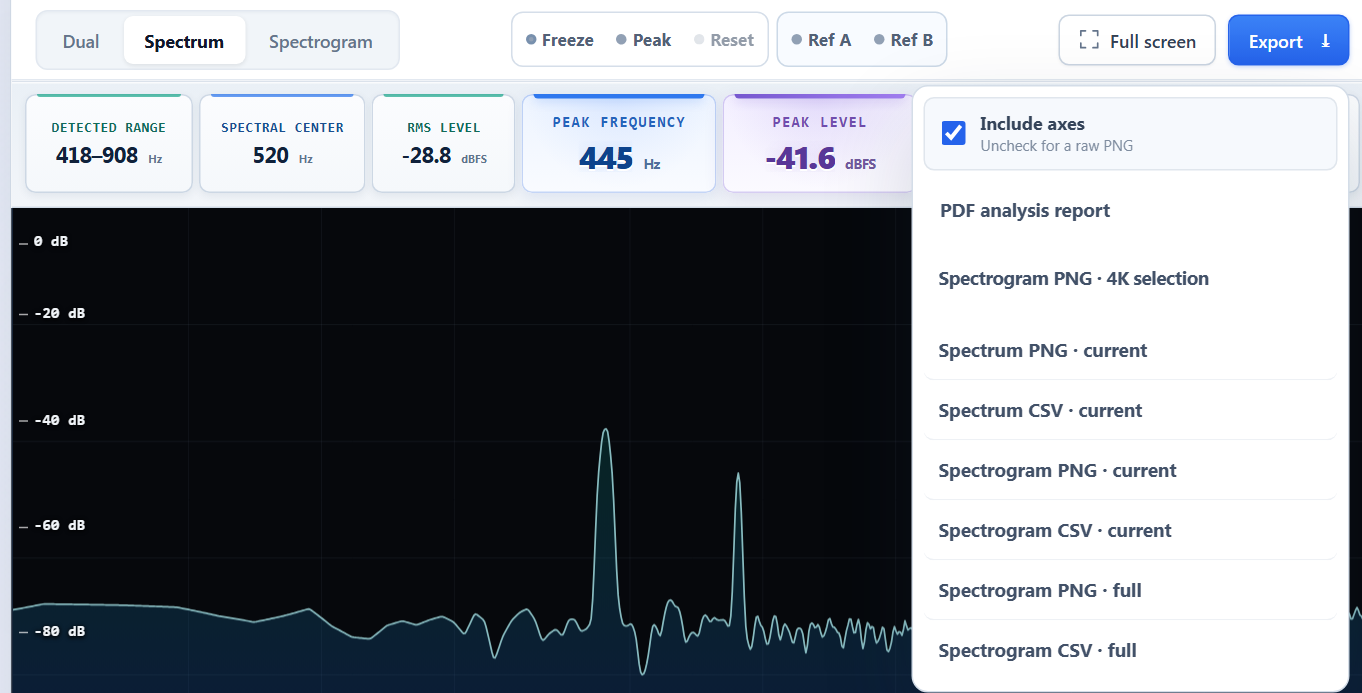Choose Spectrogram PNG · full
Viewport: 1362px width, 693px height.
pyautogui.click(x=1130, y=591)
